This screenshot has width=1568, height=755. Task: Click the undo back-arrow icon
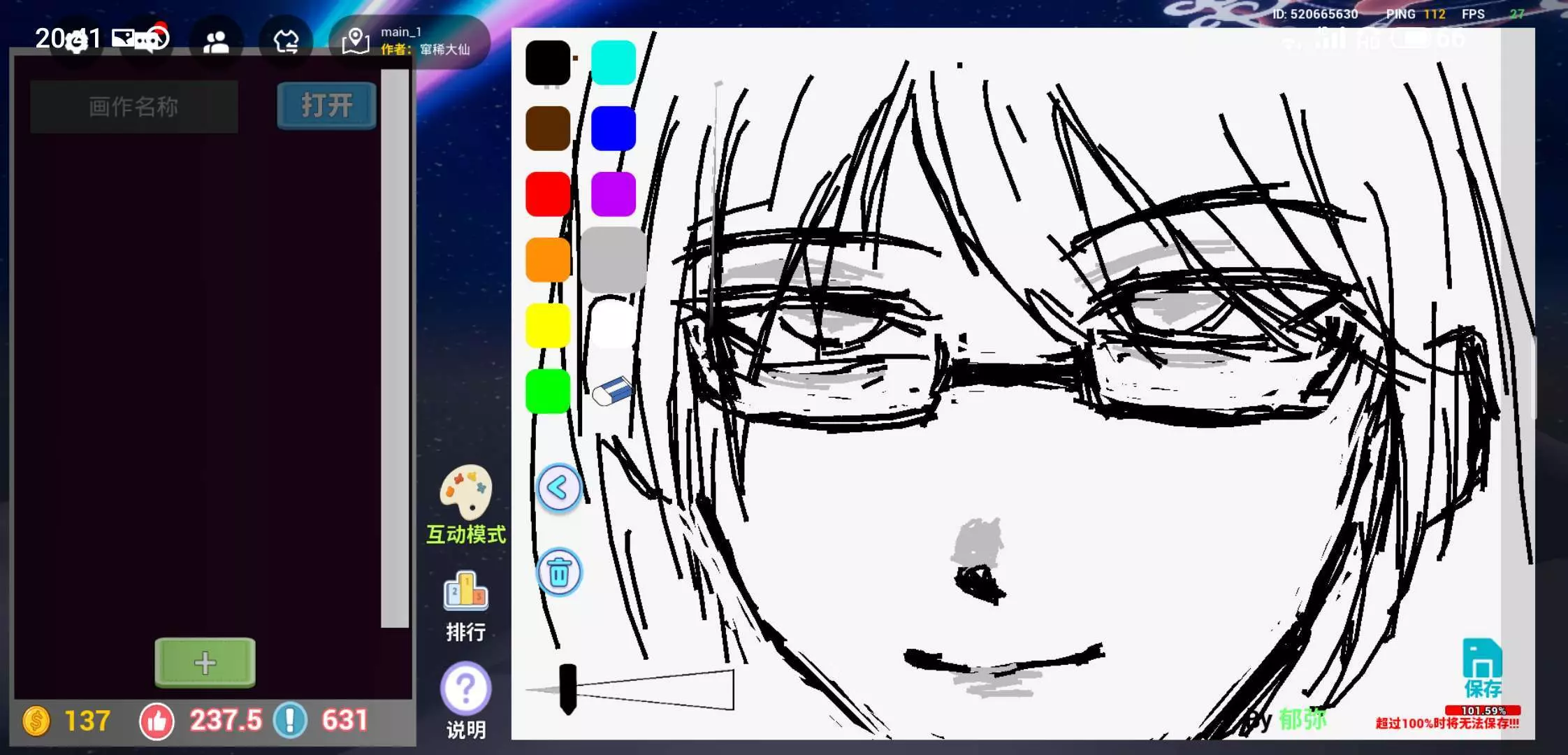tap(558, 488)
